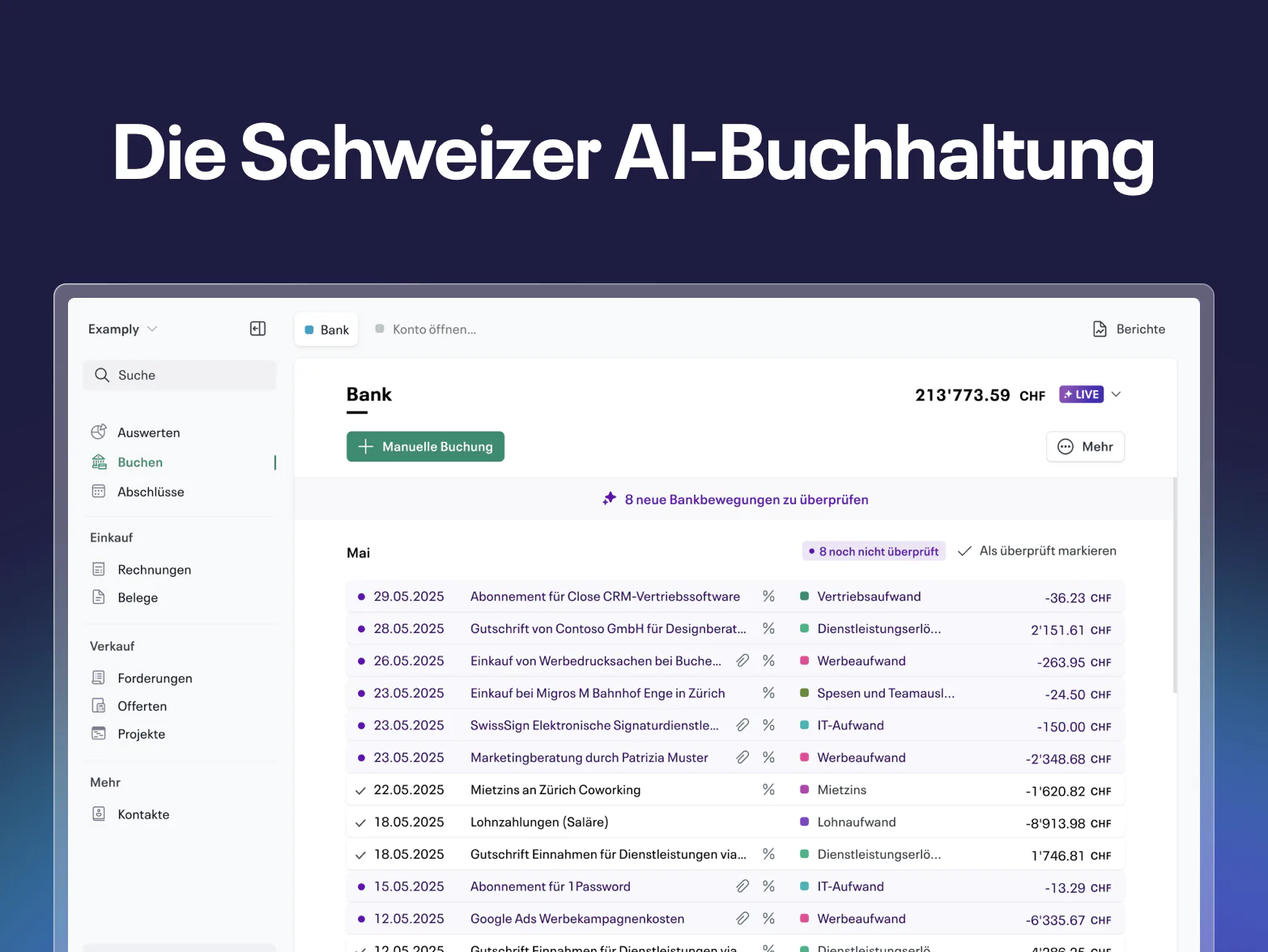This screenshot has height=952, width=1268.
Task: Click the pink Werbeaufwand swatch on the Marketingberatung row
Action: pos(804,758)
